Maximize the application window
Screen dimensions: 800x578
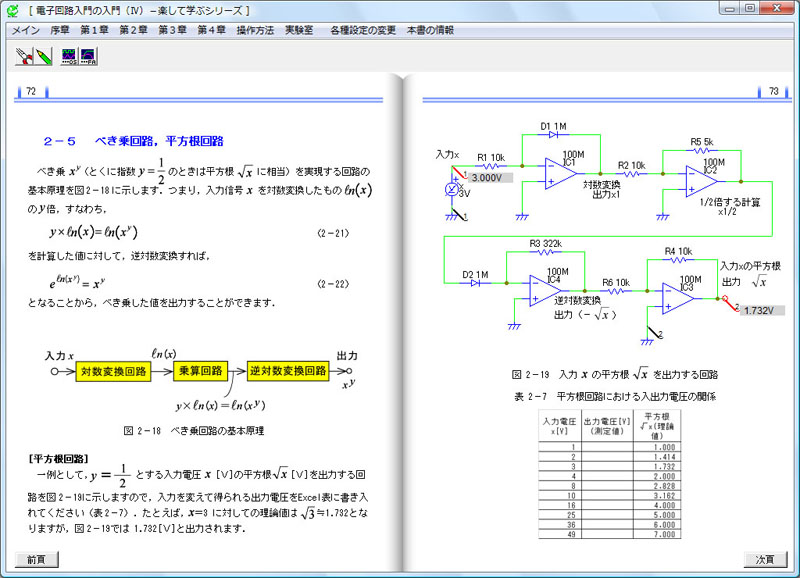tap(749, 8)
